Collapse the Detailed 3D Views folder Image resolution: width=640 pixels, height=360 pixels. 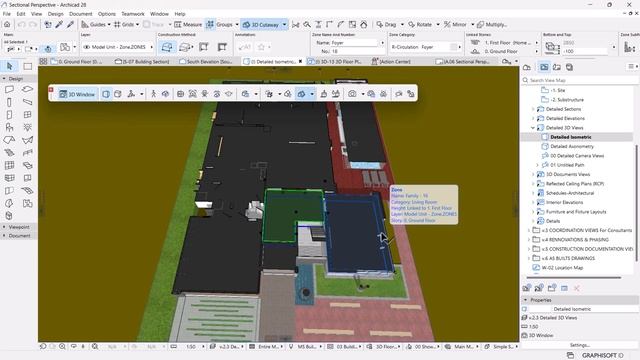[x=533, y=128]
